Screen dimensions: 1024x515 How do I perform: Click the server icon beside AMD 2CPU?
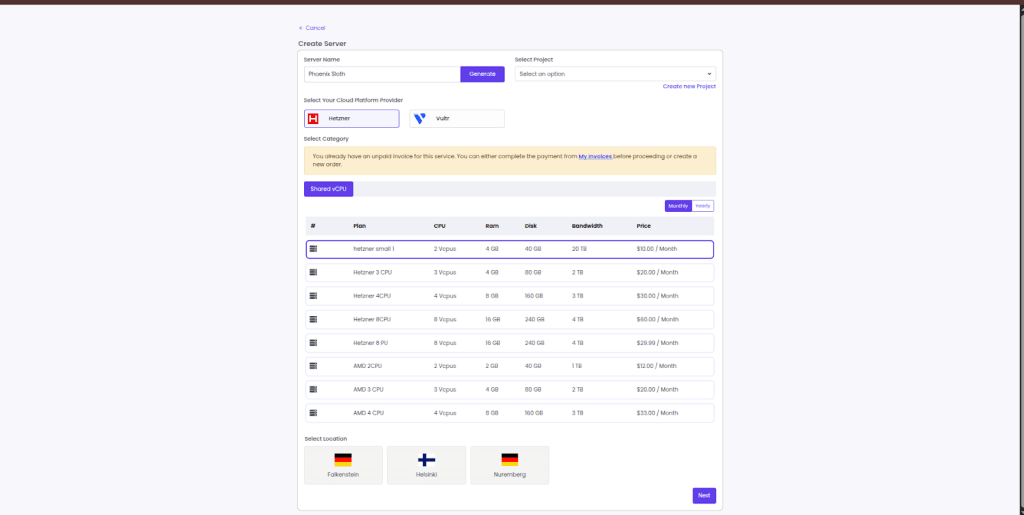pyautogui.click(x=313, y=366)
